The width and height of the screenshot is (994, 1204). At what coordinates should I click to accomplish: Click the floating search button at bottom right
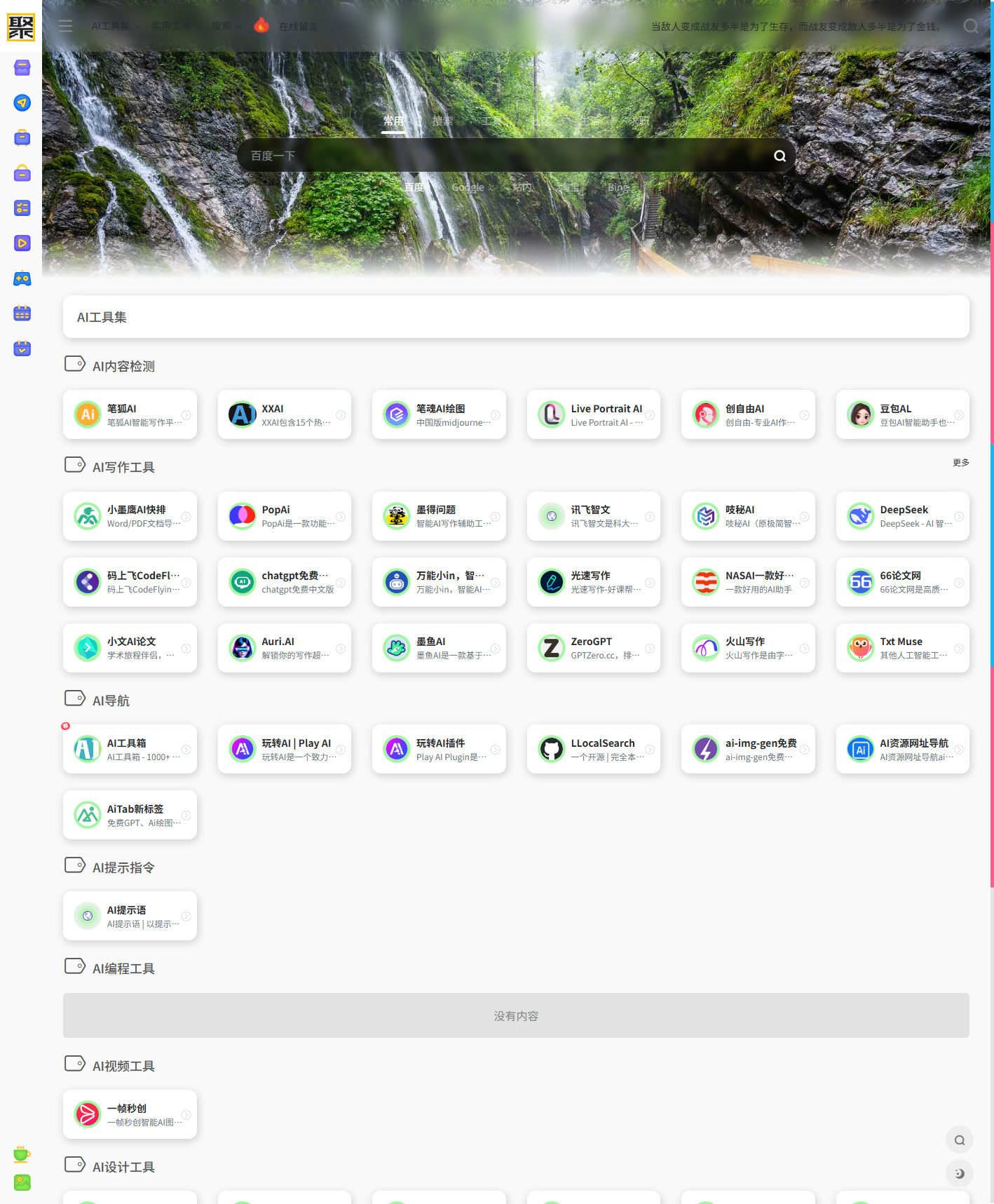click(959, 1140)
